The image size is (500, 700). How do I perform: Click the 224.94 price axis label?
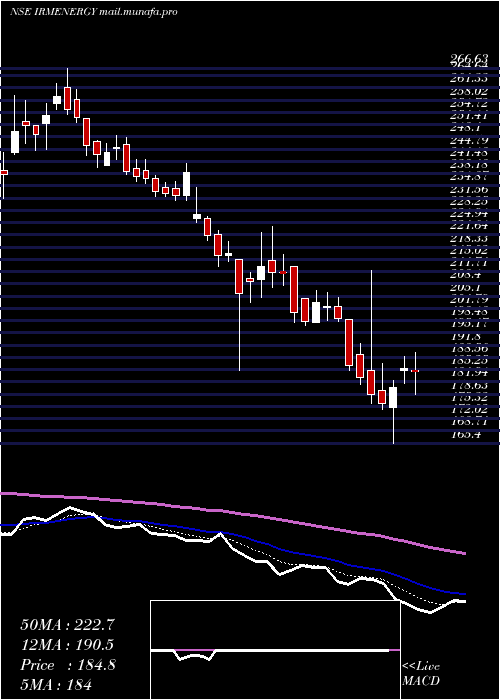pos(468,214)
